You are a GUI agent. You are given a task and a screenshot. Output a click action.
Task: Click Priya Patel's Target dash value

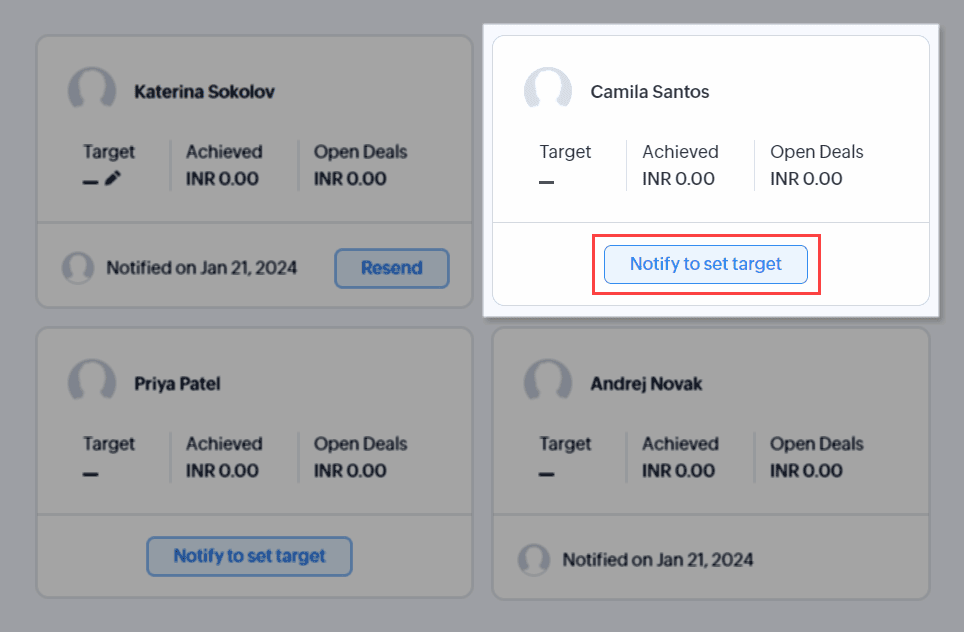[x=91, y=473]
